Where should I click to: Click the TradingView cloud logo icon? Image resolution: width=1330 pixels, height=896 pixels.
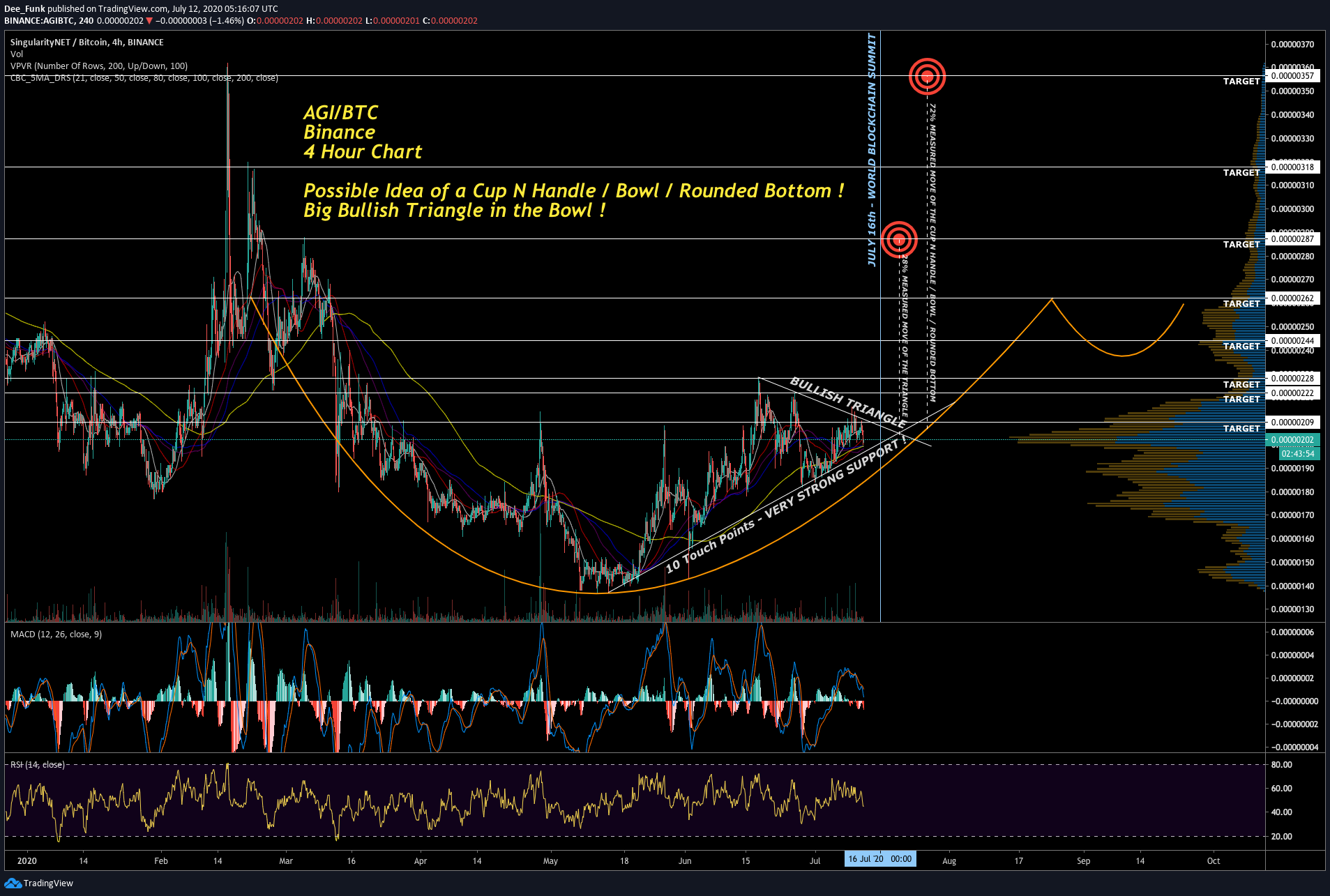point(13,883)
